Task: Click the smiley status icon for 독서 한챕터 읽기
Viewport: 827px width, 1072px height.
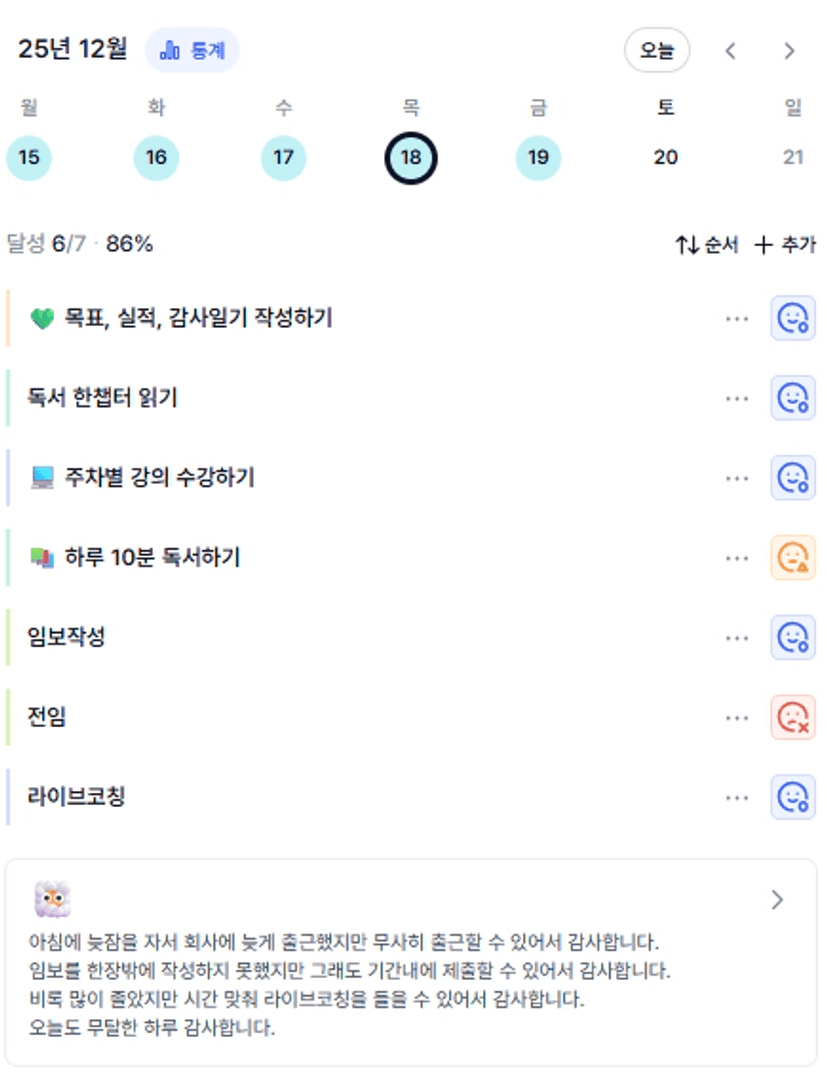Action: pos(792,398)
